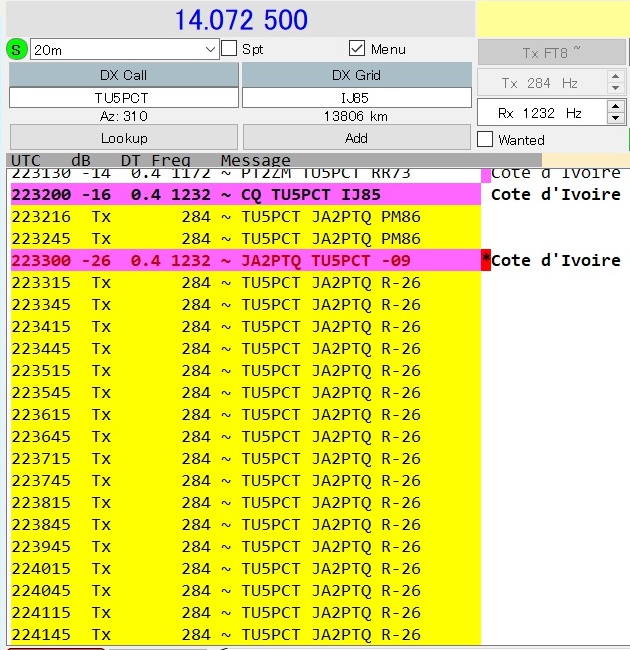Enable the Spt checkbox
The image size is (630, 650).
pyautogui.click(x=229, y=49)
